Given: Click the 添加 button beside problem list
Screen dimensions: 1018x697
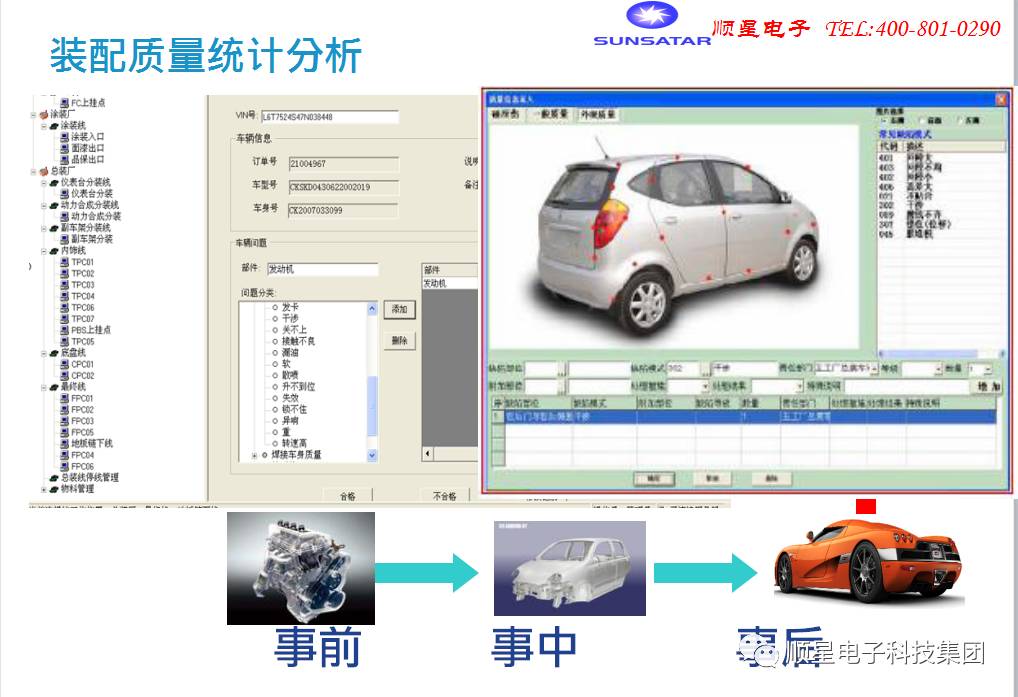Looking at the screenshot, I should tap(399, 310).
